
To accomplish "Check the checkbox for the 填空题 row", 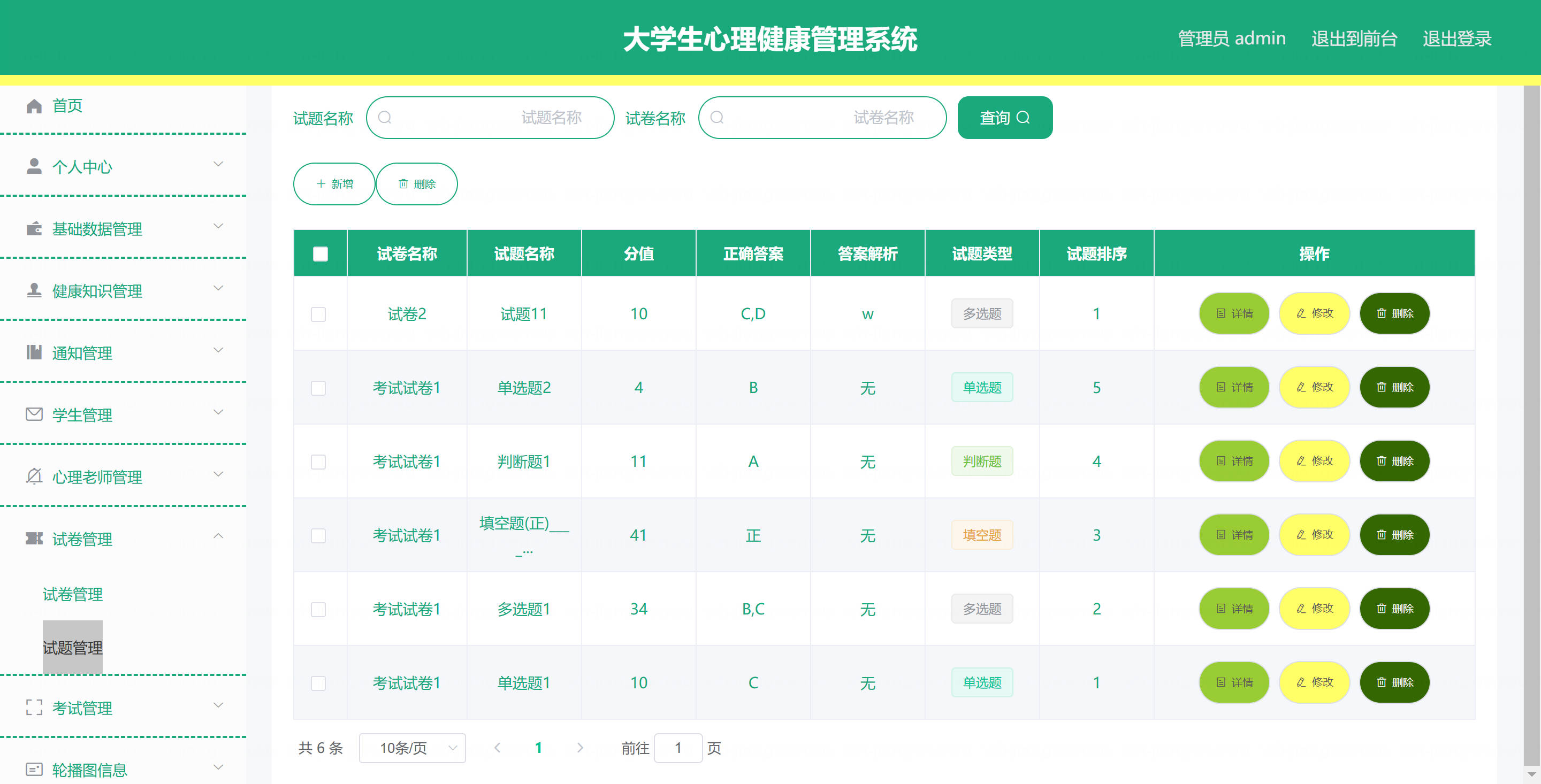I will coord(318,535).
